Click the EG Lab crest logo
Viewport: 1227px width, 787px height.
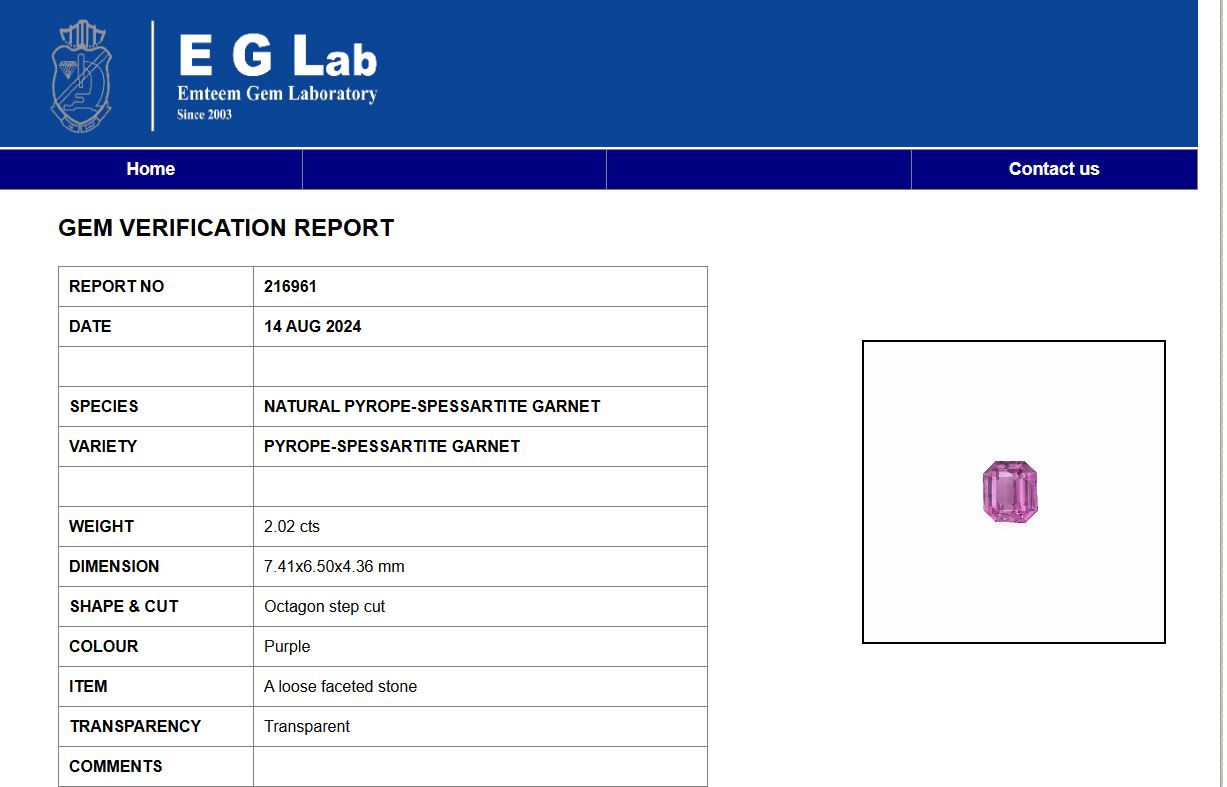coord(82,76)
